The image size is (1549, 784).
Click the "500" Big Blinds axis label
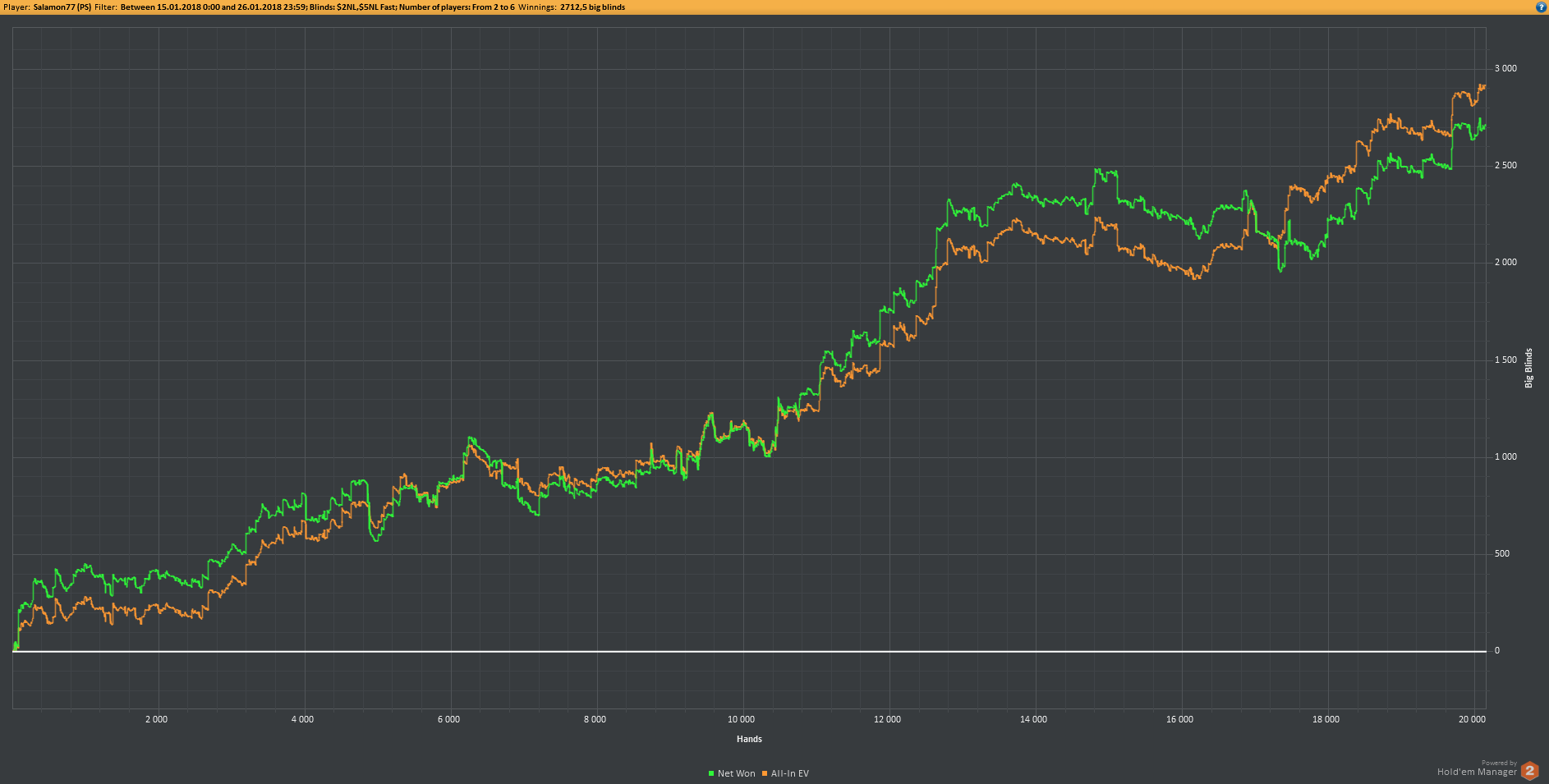(x=1502, y=553)
